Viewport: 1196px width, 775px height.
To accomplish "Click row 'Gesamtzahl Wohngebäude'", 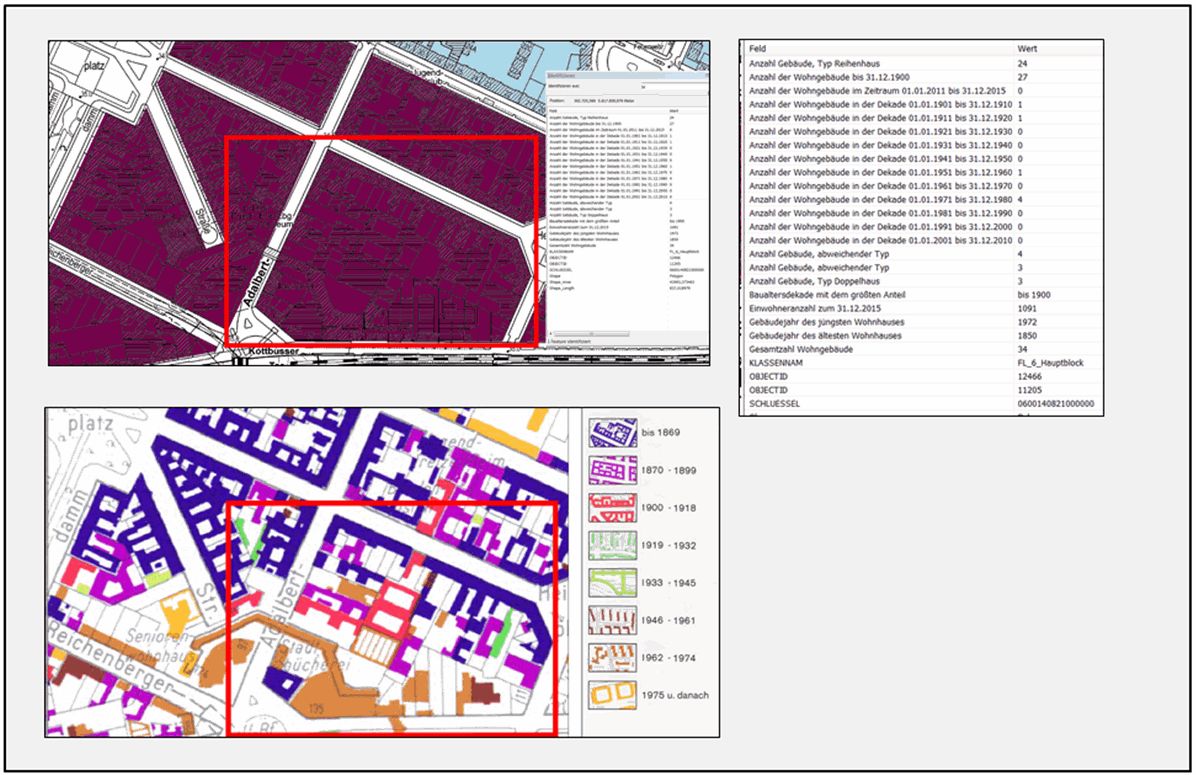I will click(921, 349).
